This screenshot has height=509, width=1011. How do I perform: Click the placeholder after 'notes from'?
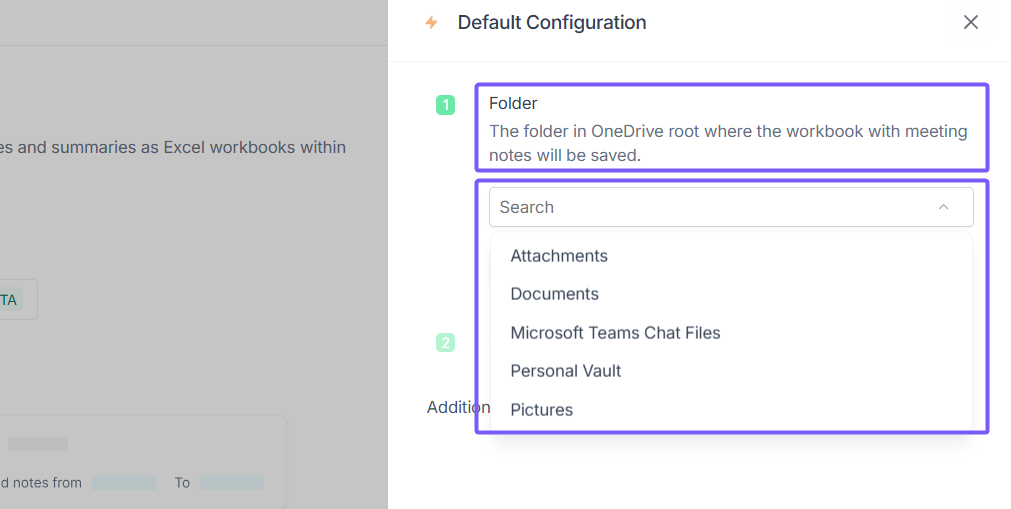click(x=124, y=483)
